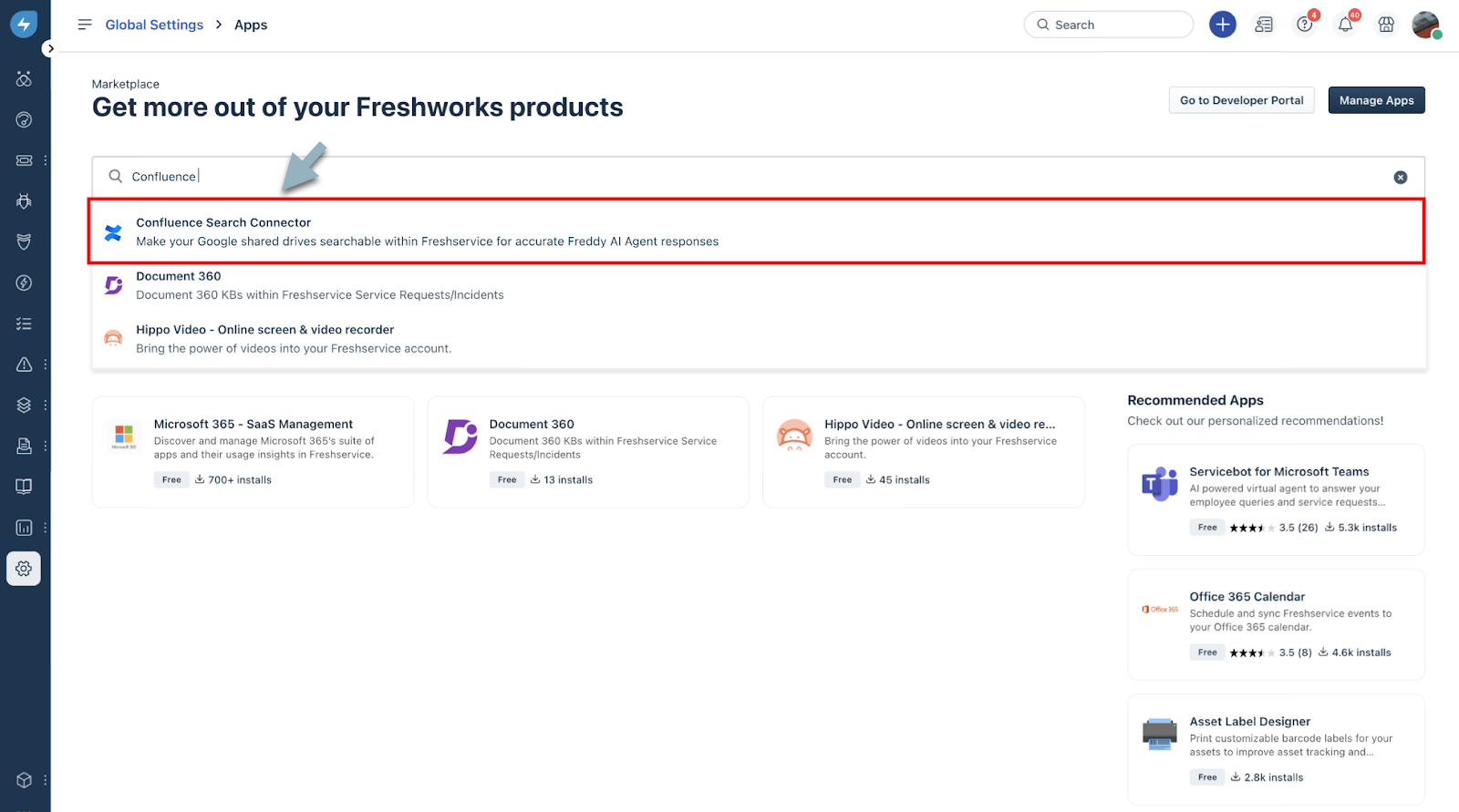Expand the Tickets sidebar submenu dots

pos(45,160)
